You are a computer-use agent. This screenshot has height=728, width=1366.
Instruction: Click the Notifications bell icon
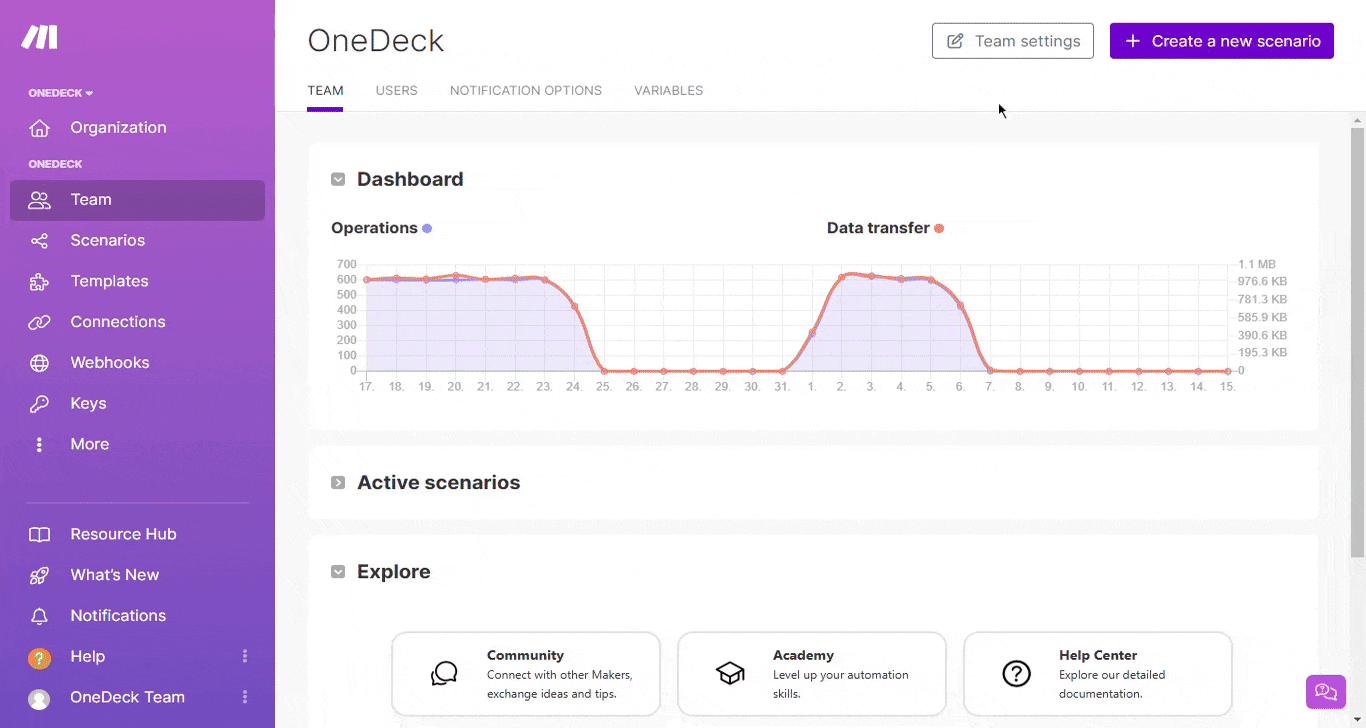click(39, 617)
